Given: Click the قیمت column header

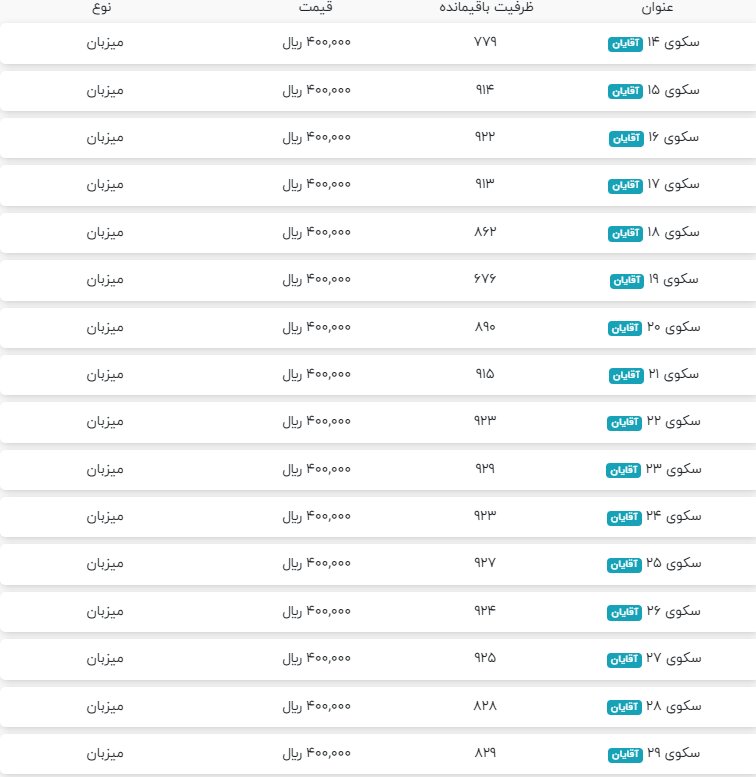Looking at the screenshot, I should tap(317, 8).
